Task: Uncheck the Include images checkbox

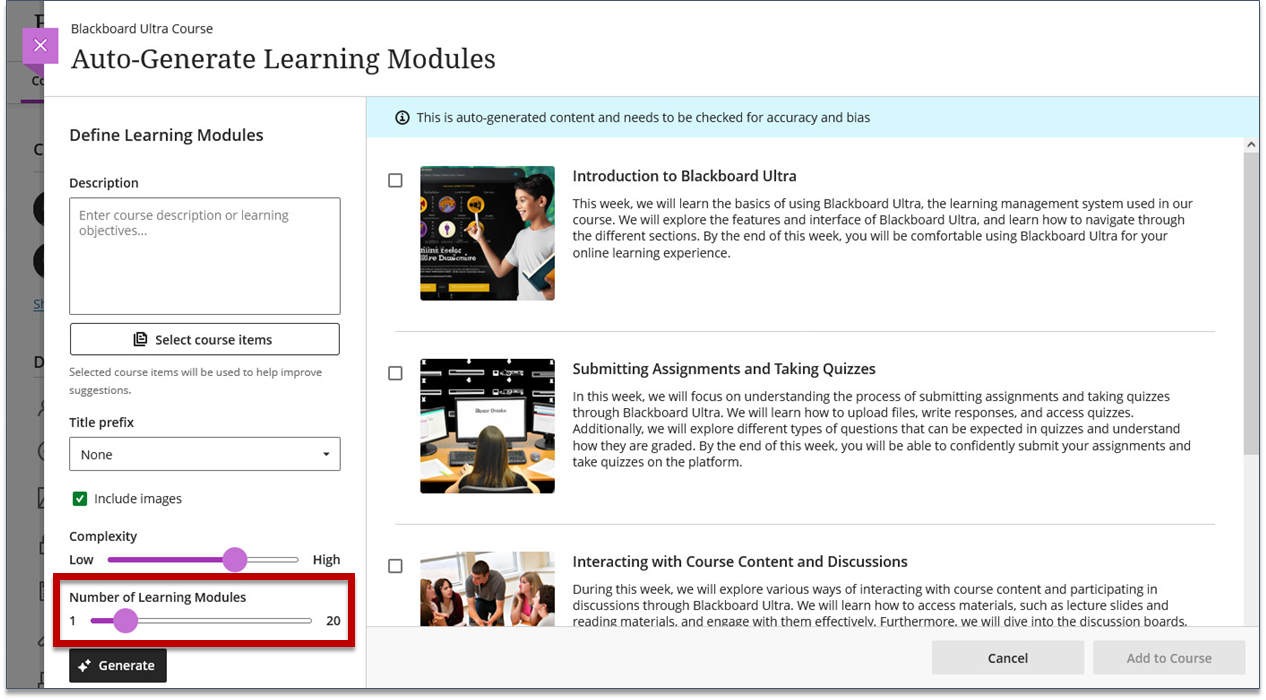Action: [80, 498]
